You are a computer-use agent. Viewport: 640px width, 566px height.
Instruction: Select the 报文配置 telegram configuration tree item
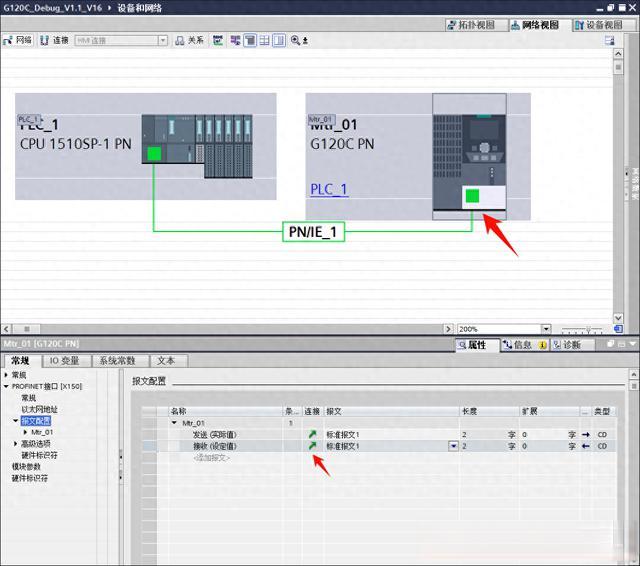tap(36, 421)
